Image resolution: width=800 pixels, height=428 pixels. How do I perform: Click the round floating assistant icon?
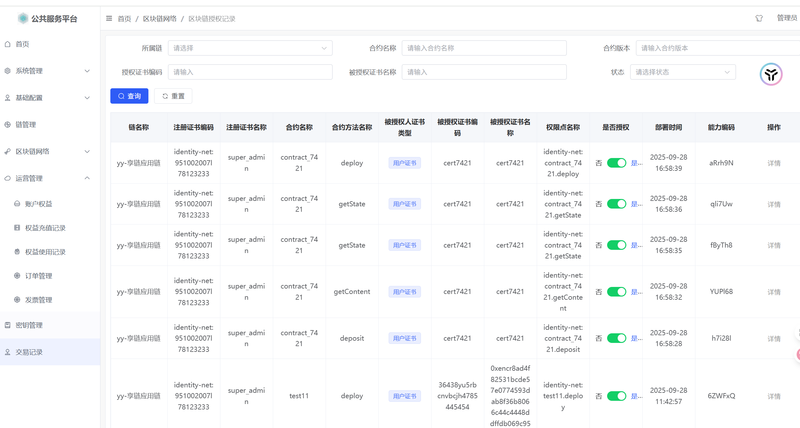point(770,75)
